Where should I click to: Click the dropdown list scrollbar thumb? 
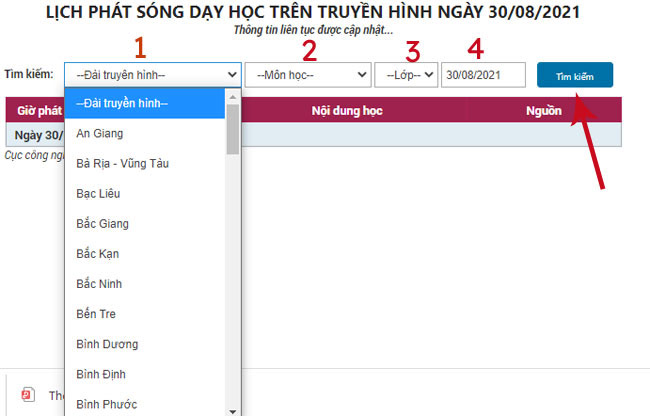click(x=233, y=128)
